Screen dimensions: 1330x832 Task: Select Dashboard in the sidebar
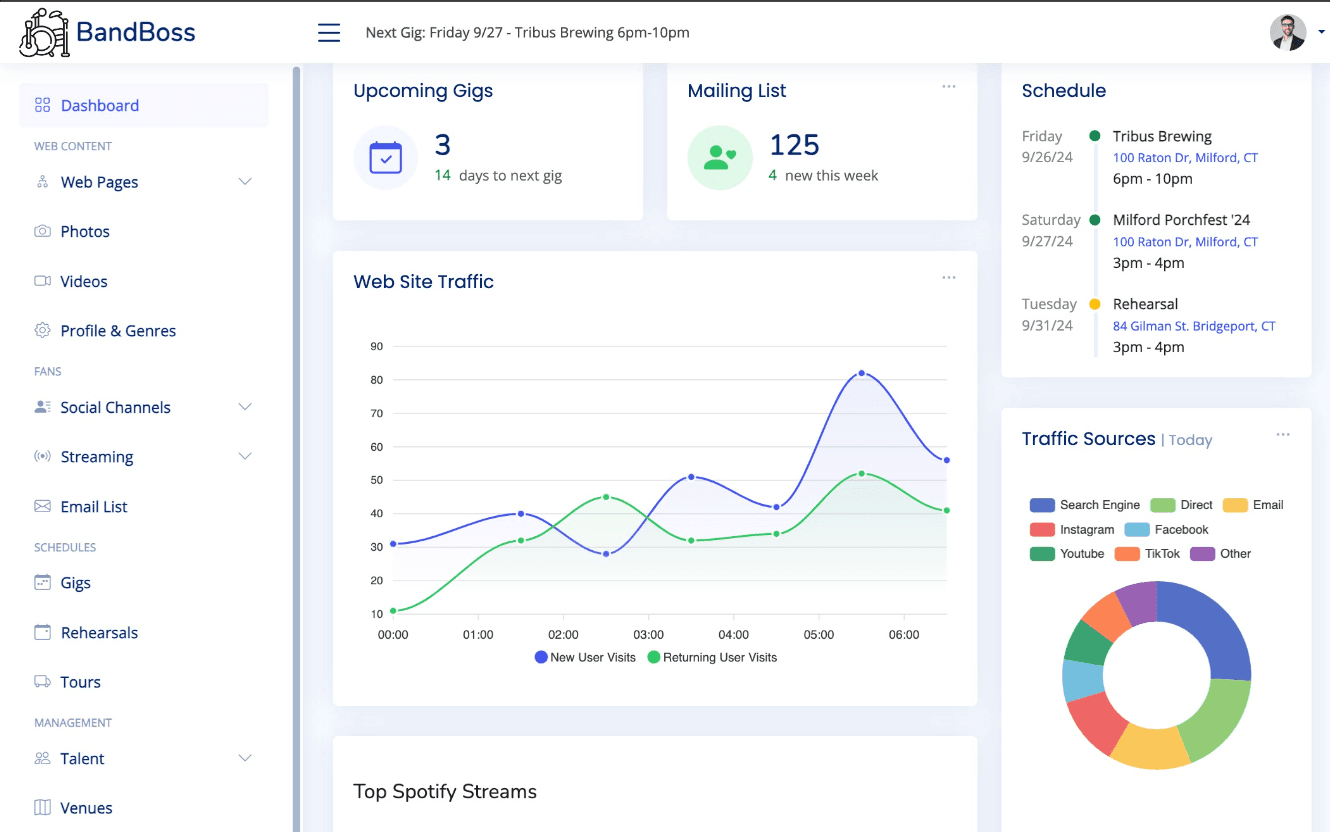click(x=99, y=105)
